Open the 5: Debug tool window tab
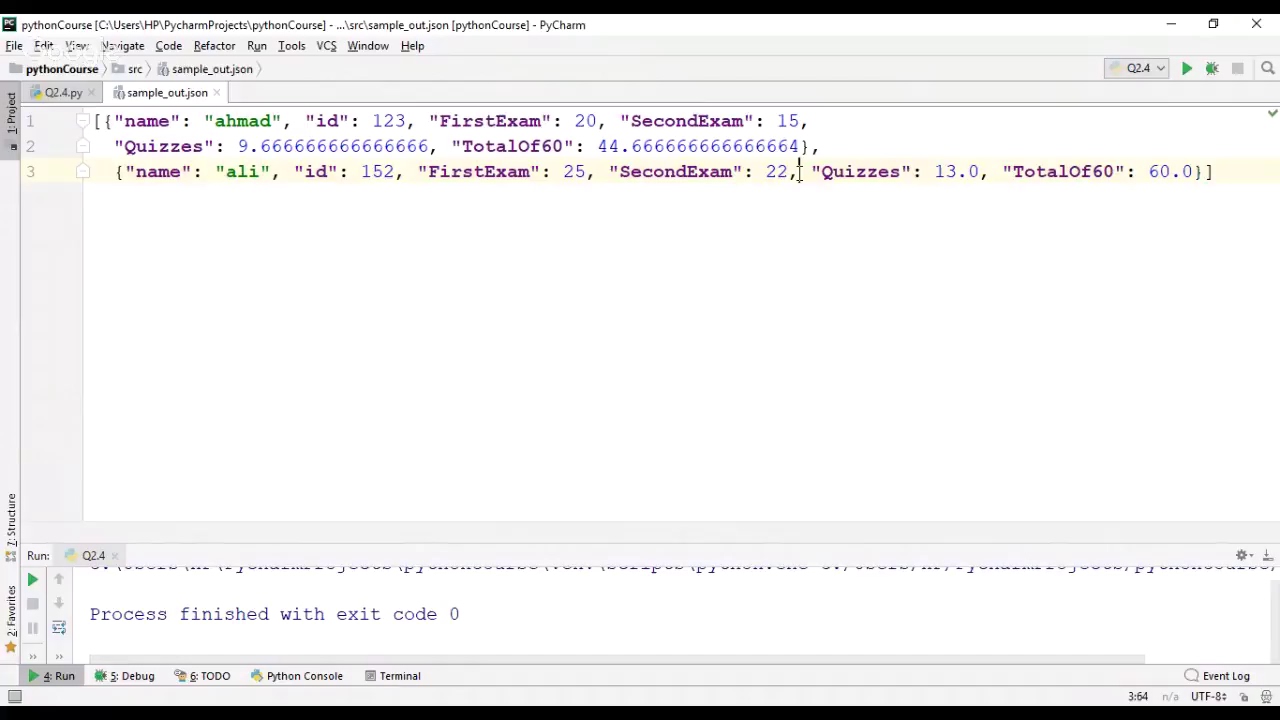This screenshot has height=720, width=1280. (x=124, y=676)
